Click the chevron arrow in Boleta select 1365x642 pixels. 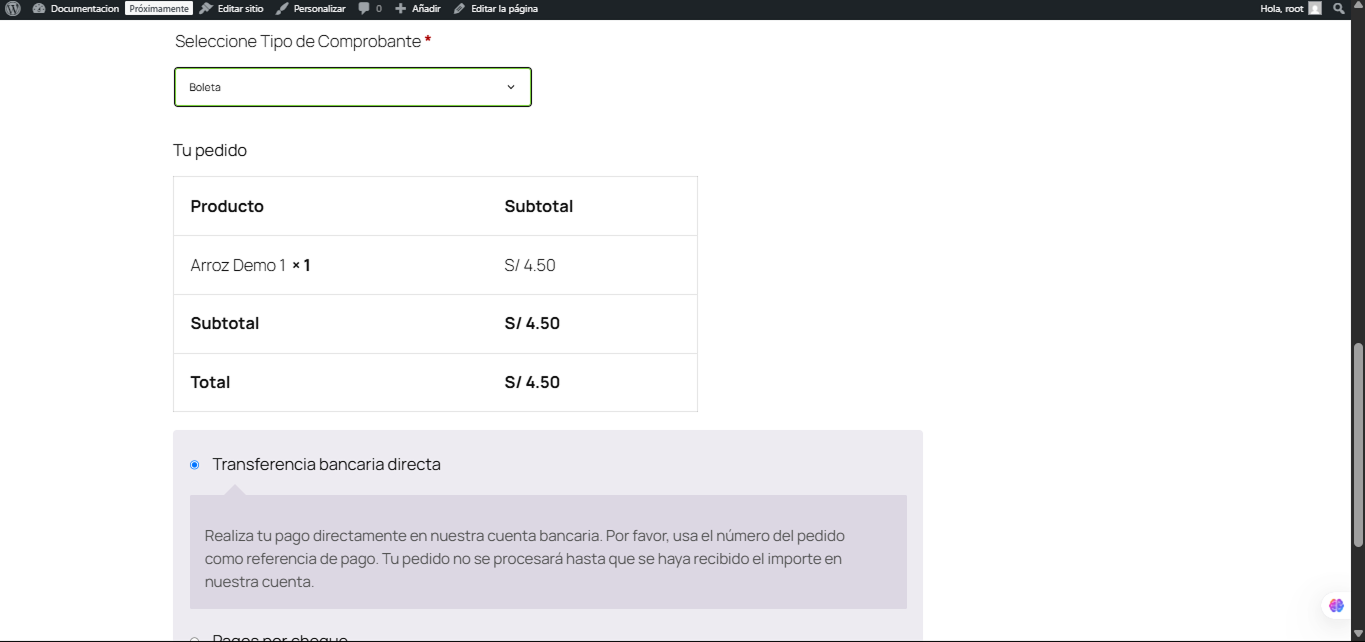pyautogui.click(x=511, y=87)
